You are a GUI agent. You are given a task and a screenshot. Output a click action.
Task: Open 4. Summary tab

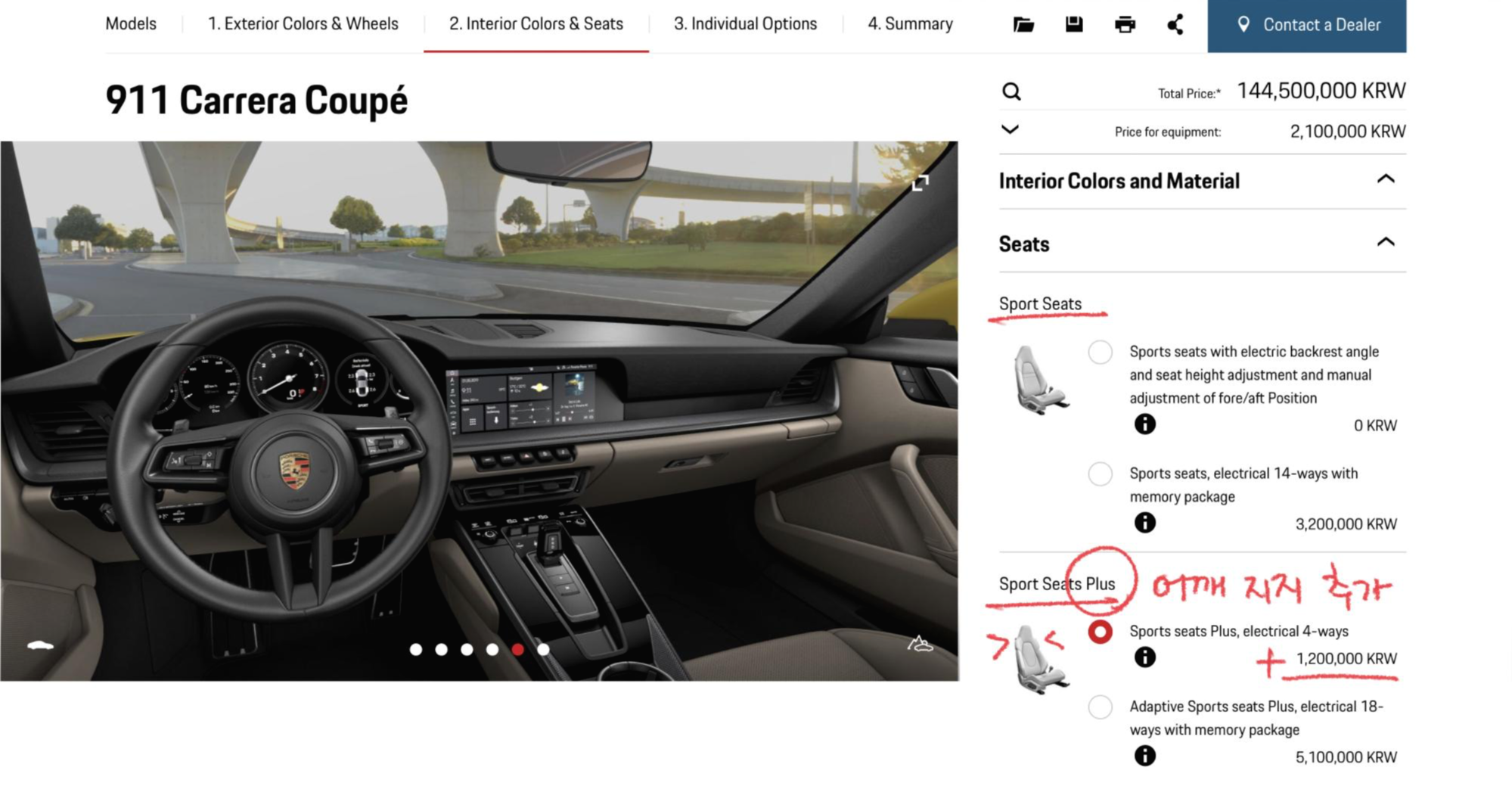click(x=910, y=24)
